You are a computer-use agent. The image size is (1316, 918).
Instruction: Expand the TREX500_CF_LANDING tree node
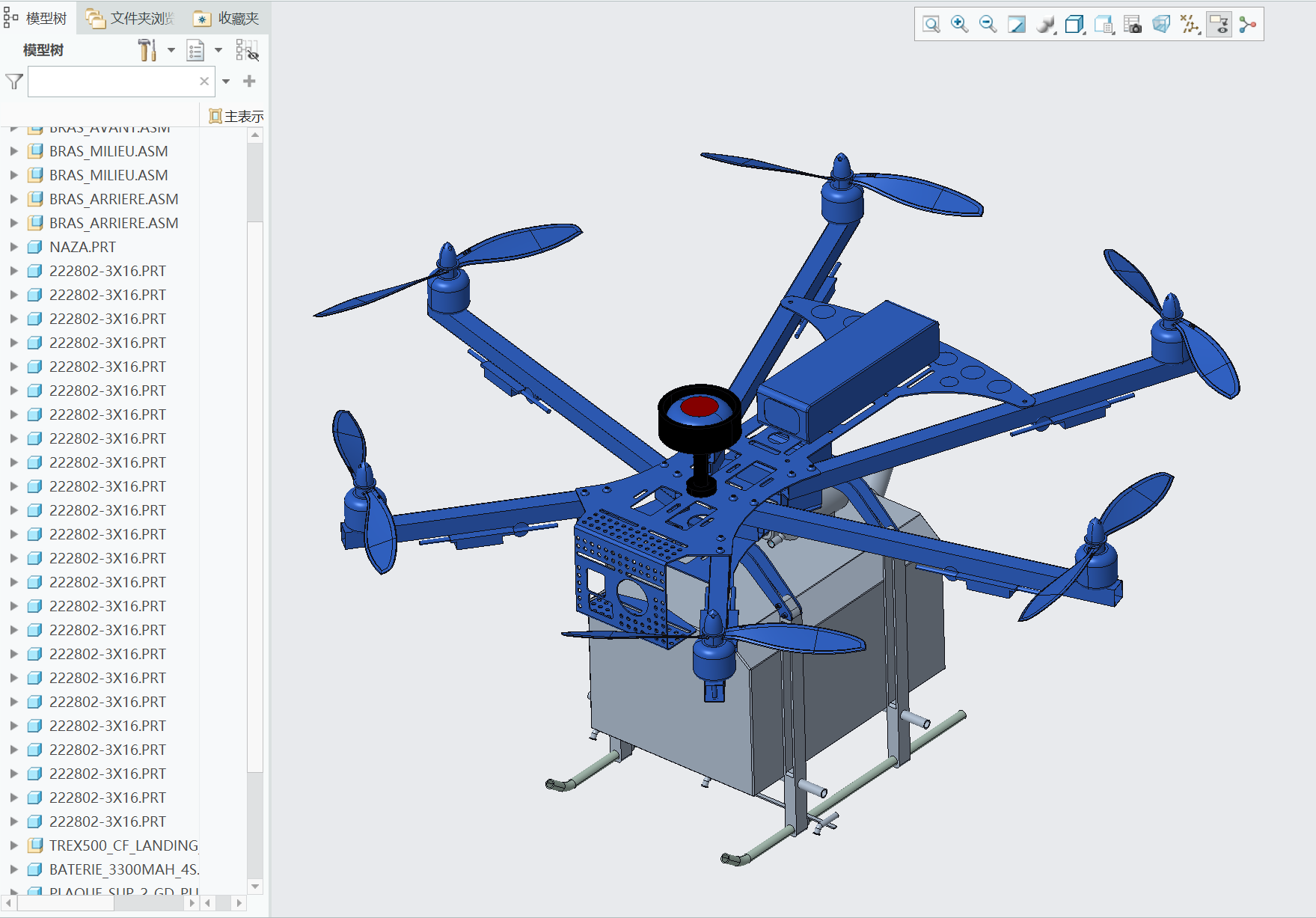point(13,845)
